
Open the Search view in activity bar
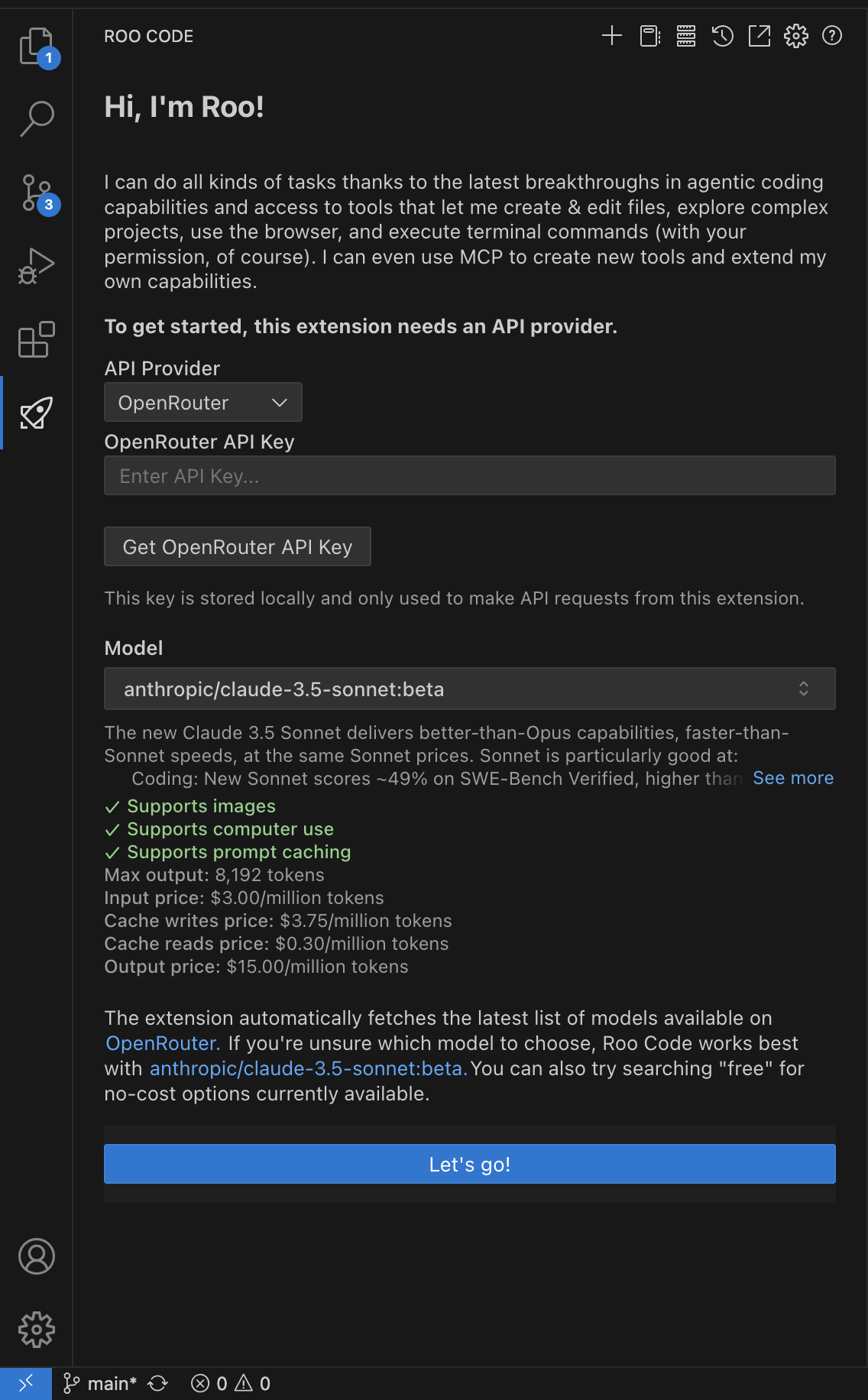[x=36, y=119]
